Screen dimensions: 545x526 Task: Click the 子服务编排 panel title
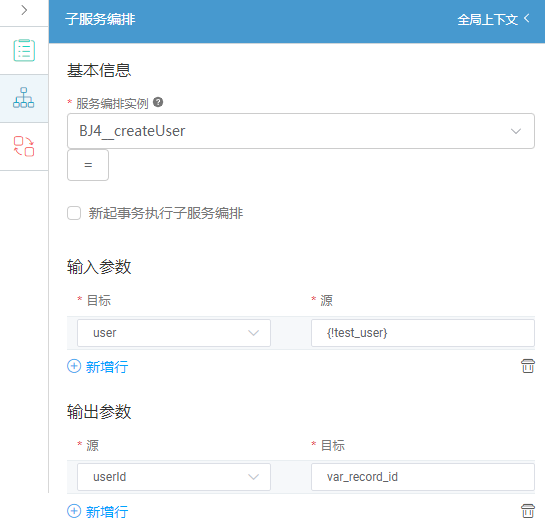click(x=100, y=19)
